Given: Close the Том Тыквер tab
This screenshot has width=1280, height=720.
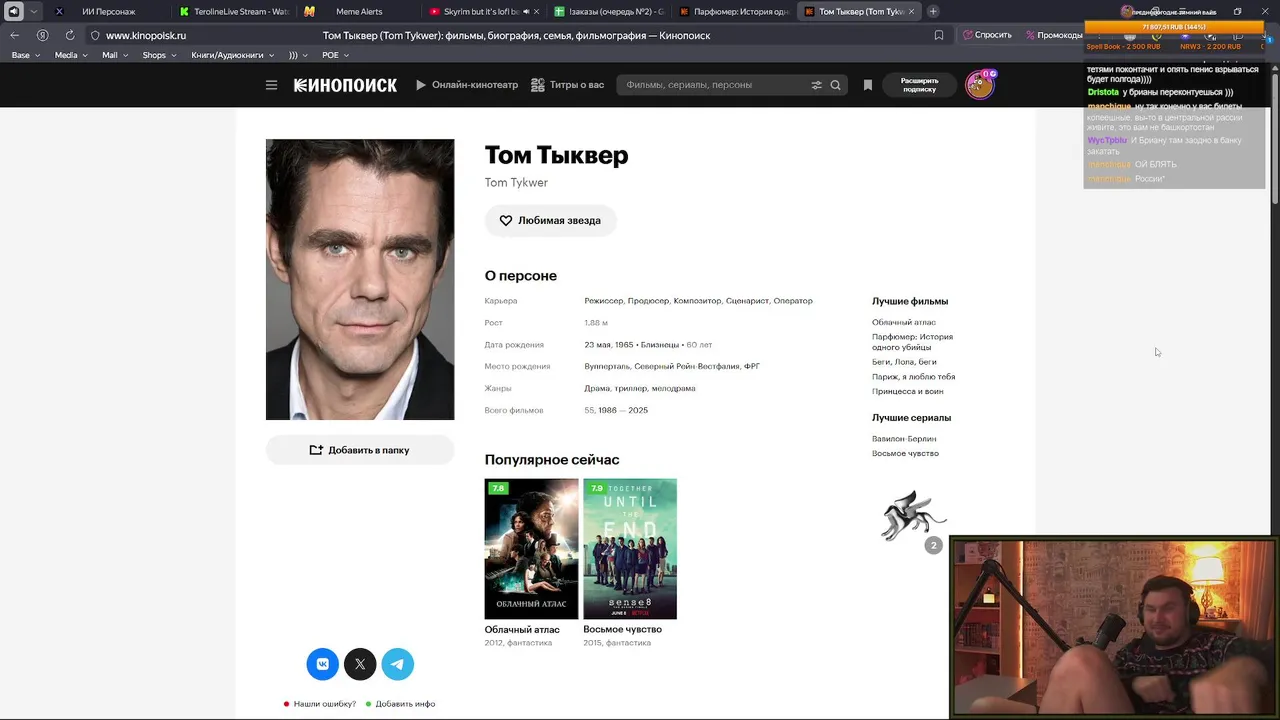Looking at the screenshot, I should 911,12.
